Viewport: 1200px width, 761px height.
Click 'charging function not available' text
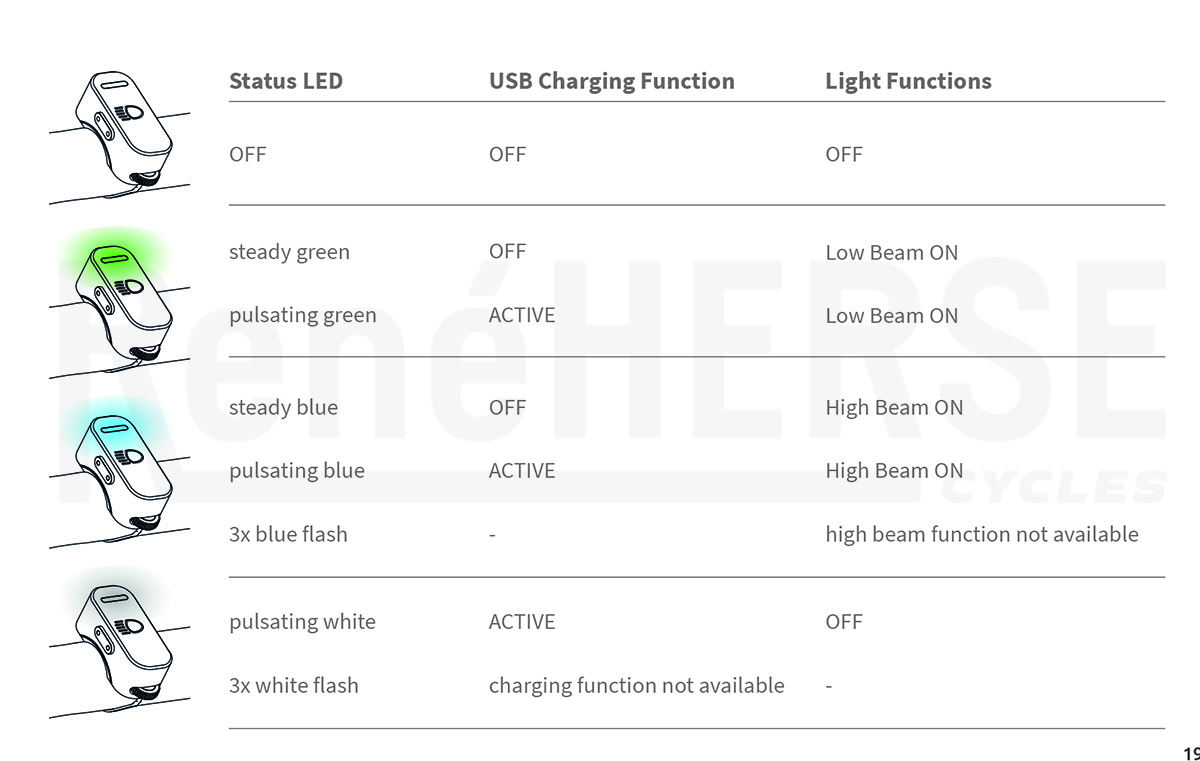click(636, 686)
